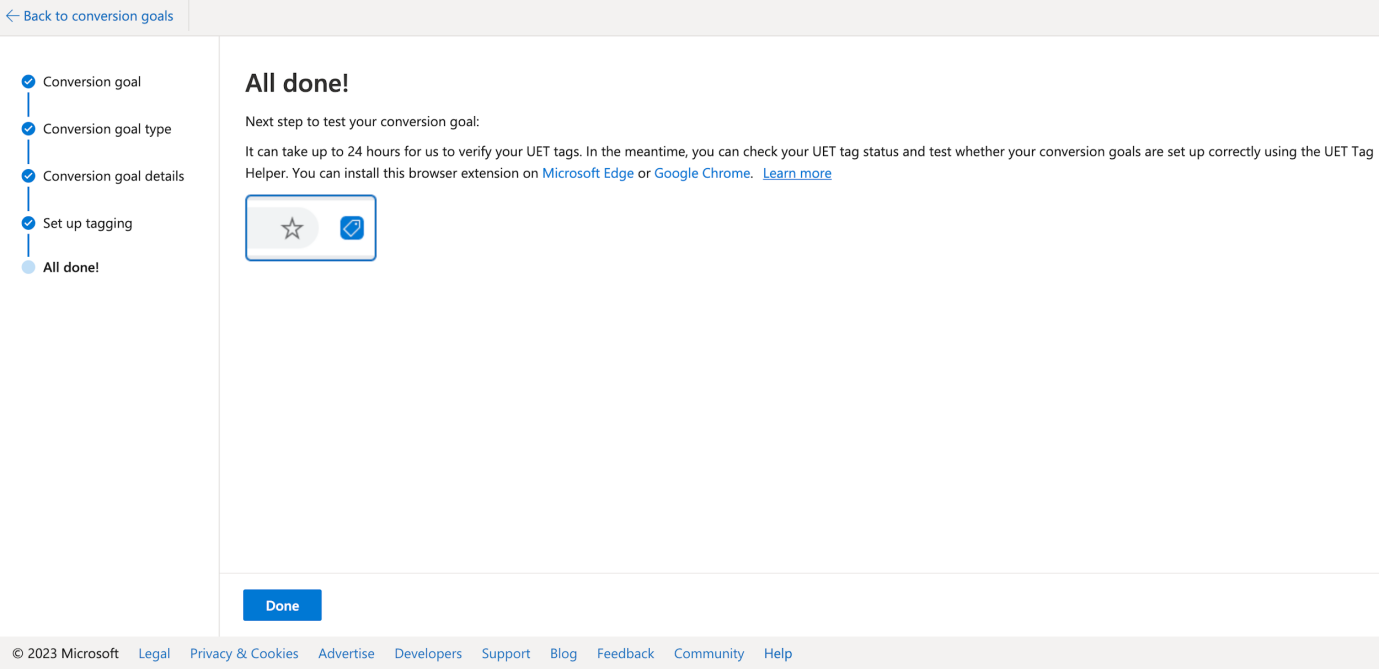Click the star icon in the illustration
Screen dimensions: 1379x669
292,229
